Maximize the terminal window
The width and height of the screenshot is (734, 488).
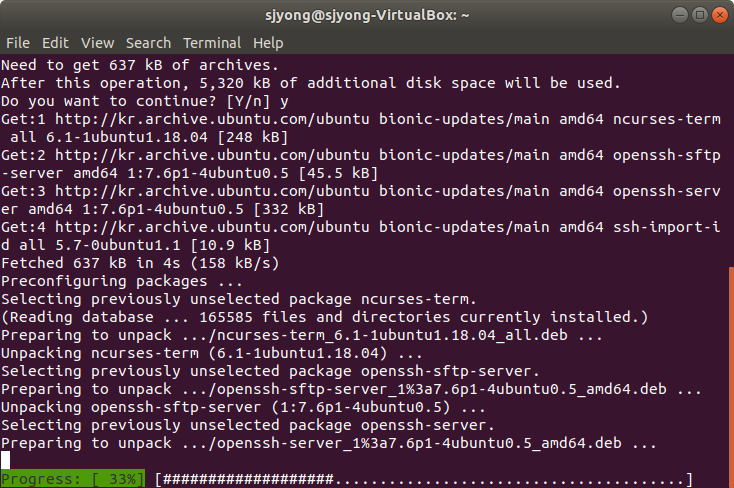pos(700,15)
